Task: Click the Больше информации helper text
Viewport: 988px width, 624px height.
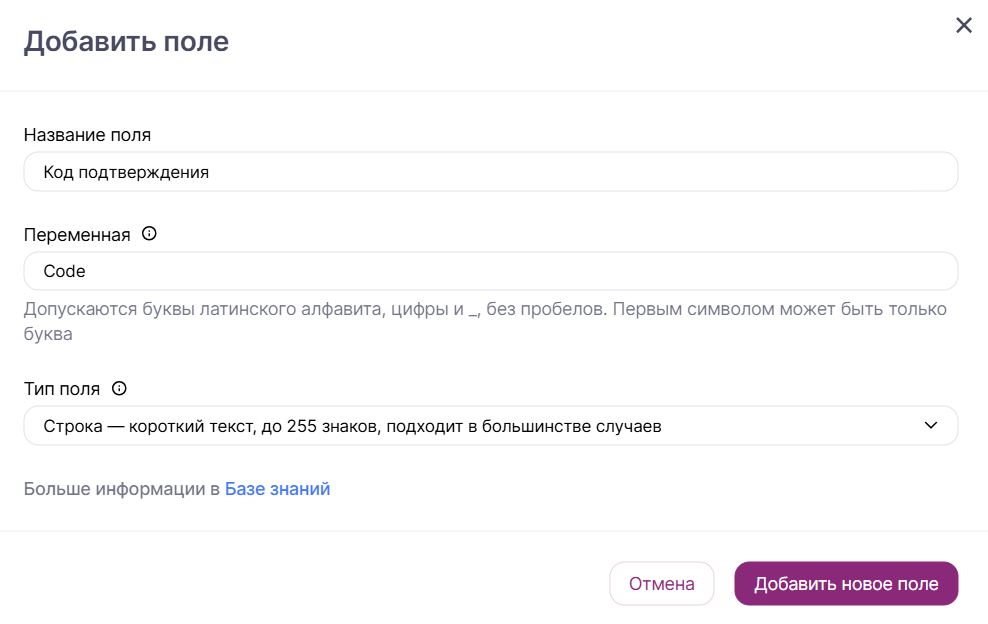Action: tap(118, 488)
